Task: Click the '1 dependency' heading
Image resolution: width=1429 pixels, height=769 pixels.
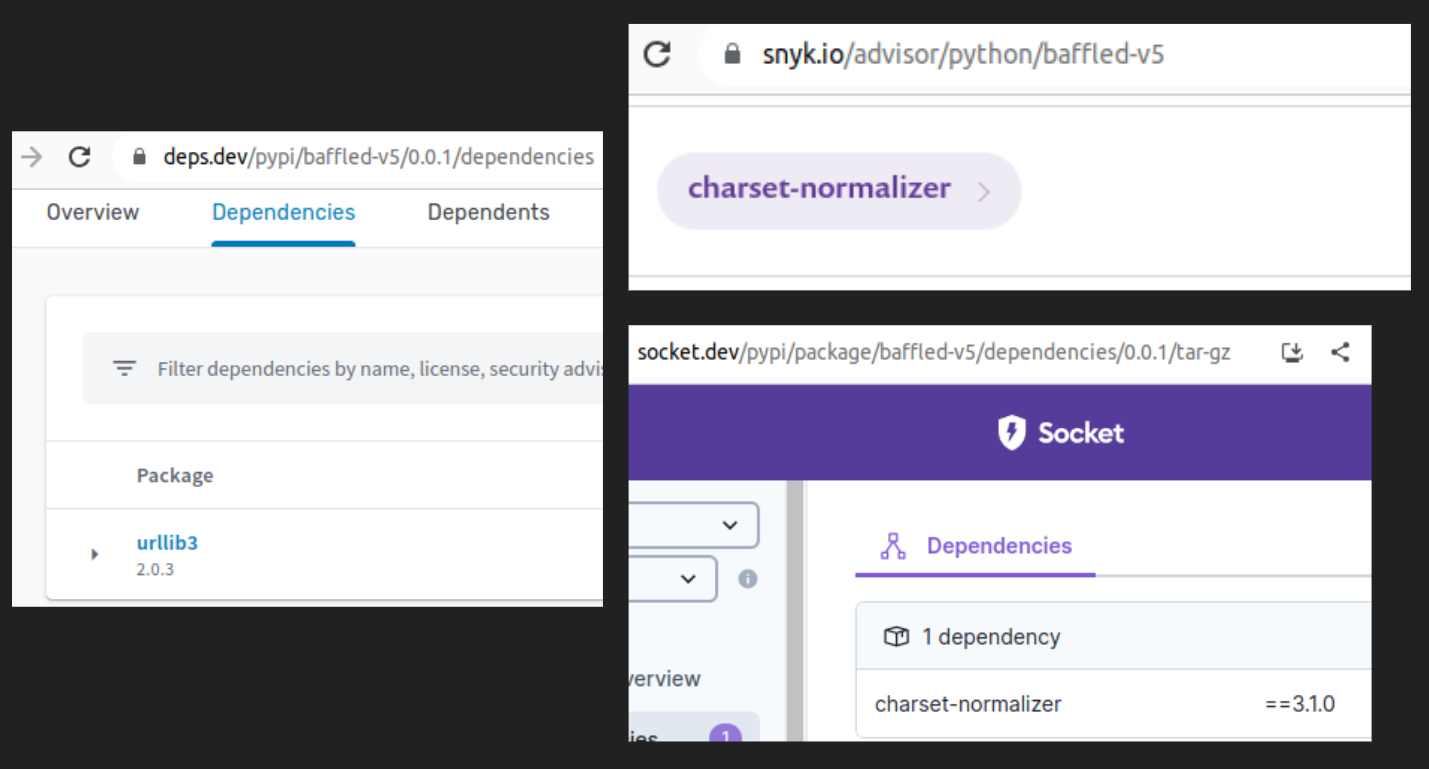Action: coord(991,637)
